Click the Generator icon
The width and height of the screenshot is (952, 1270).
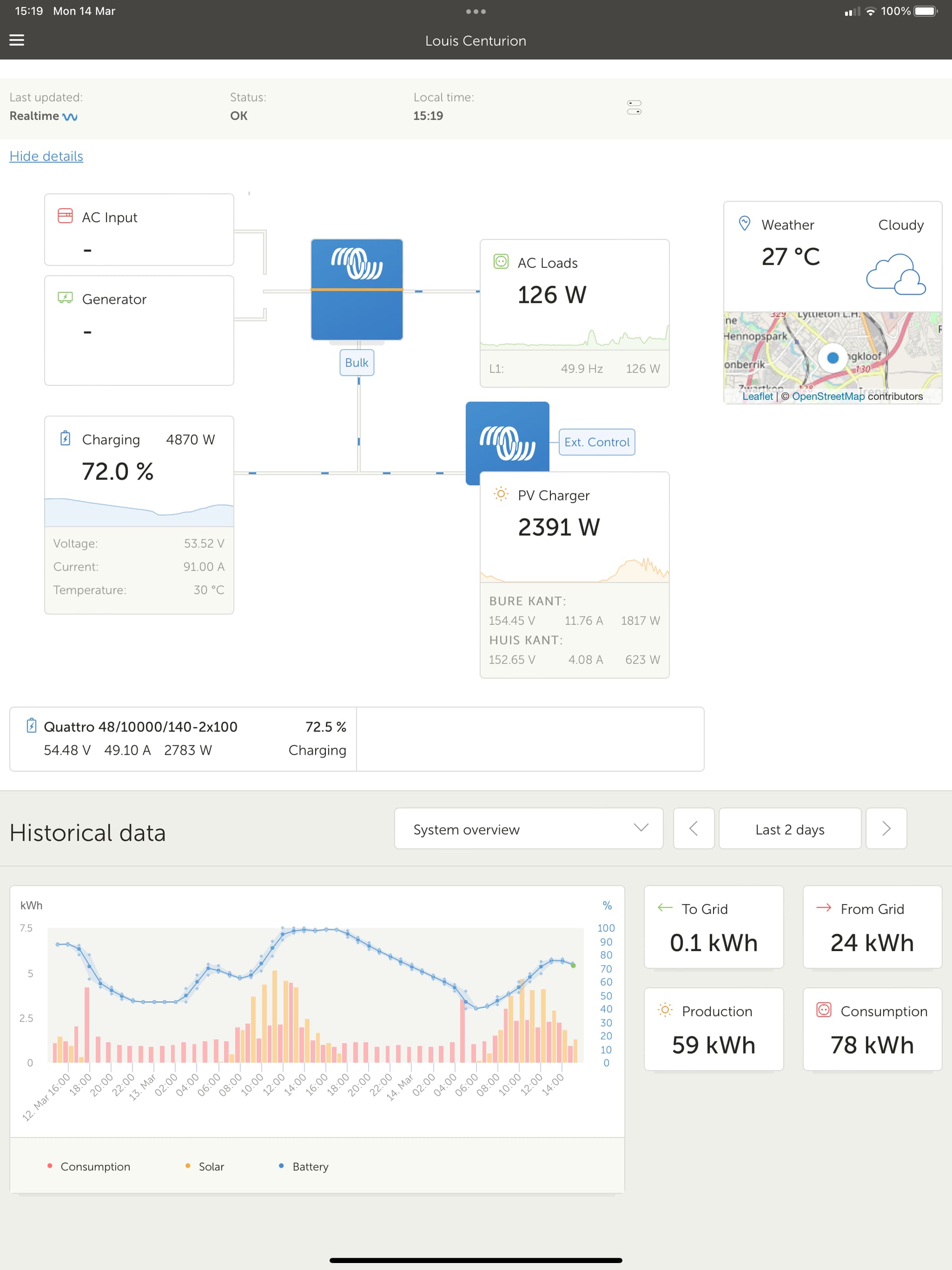(65, 298)
